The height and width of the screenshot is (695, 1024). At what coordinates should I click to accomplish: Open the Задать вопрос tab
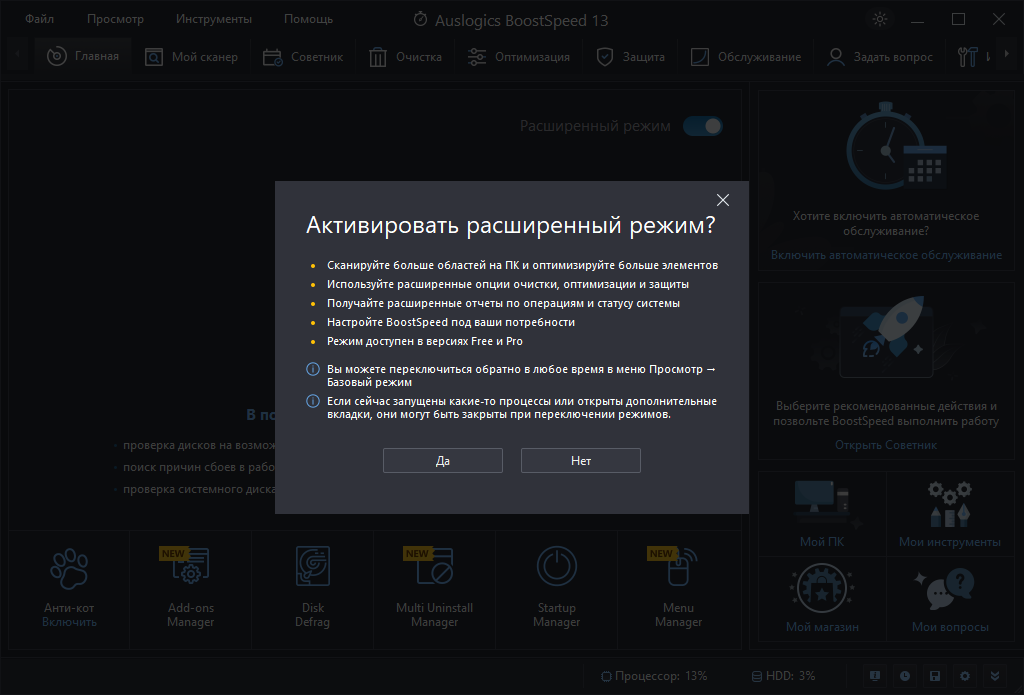click(x=880, y=57)
